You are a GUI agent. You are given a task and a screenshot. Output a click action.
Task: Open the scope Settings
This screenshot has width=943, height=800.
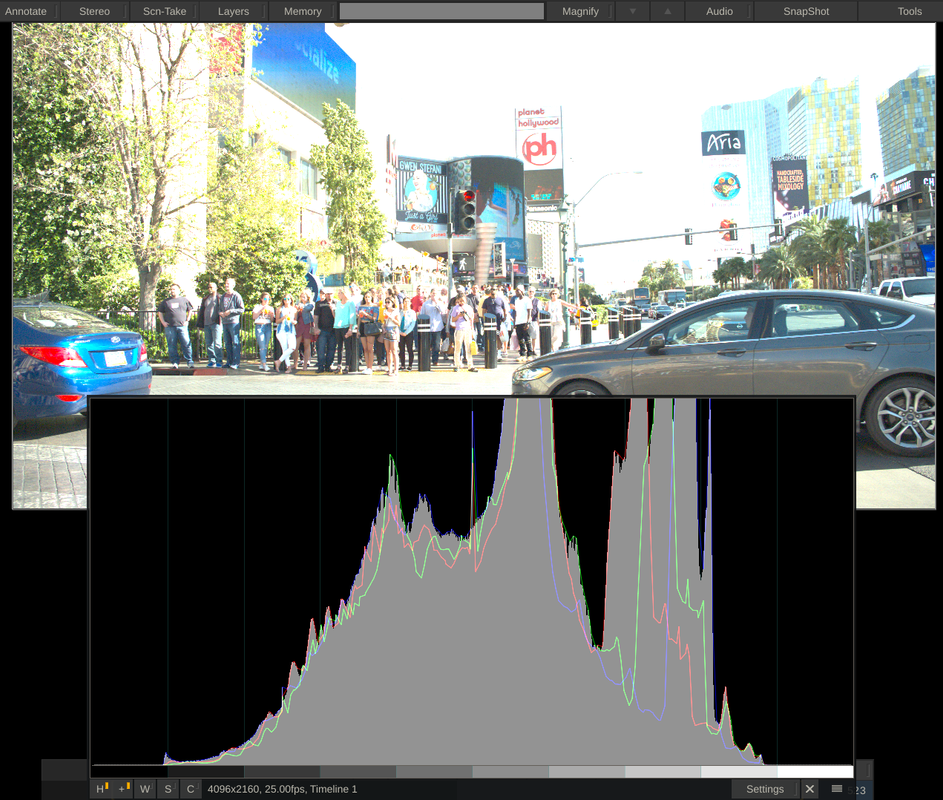point(765,789)
